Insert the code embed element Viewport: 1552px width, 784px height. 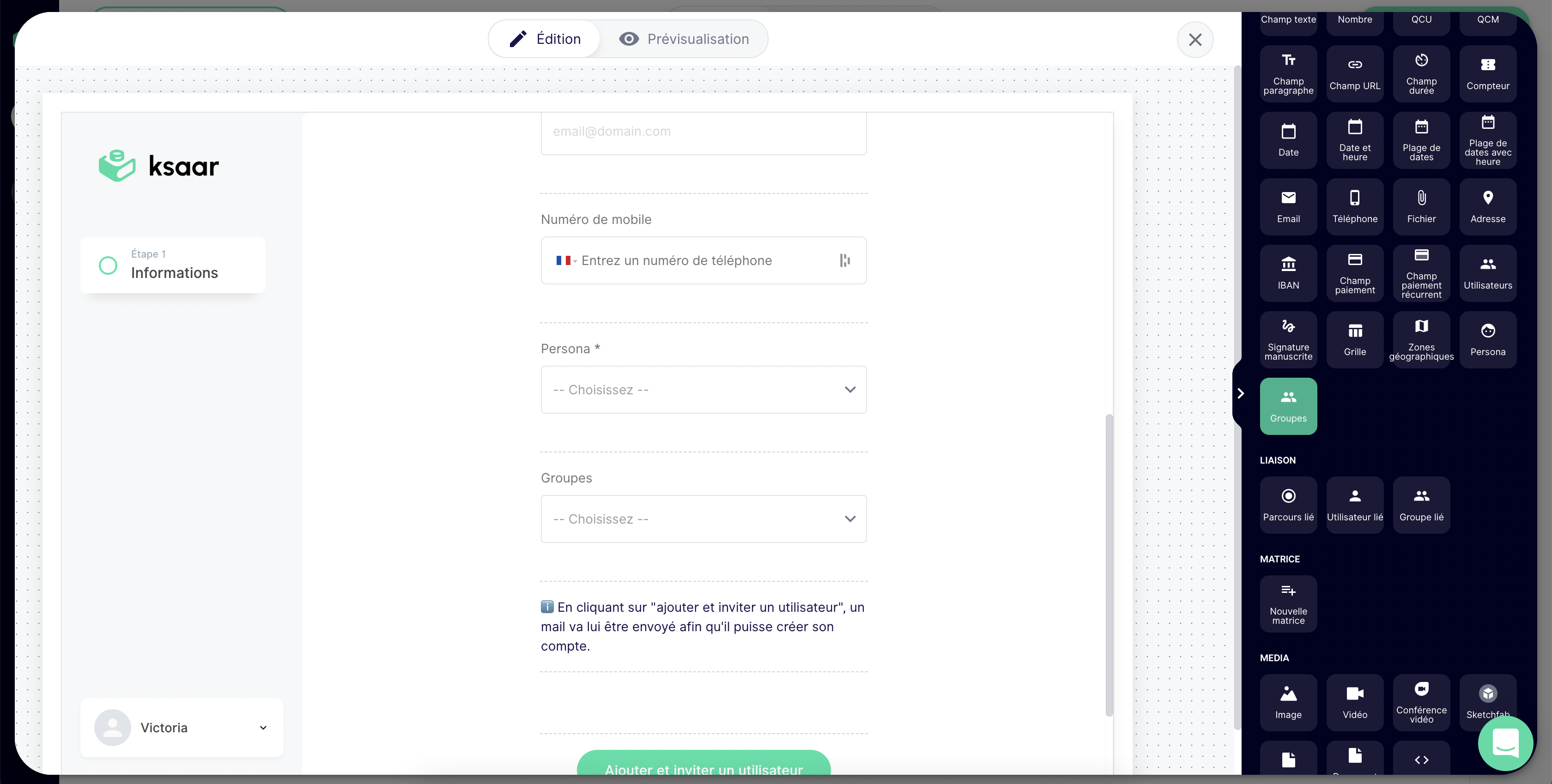point(1421,759)
